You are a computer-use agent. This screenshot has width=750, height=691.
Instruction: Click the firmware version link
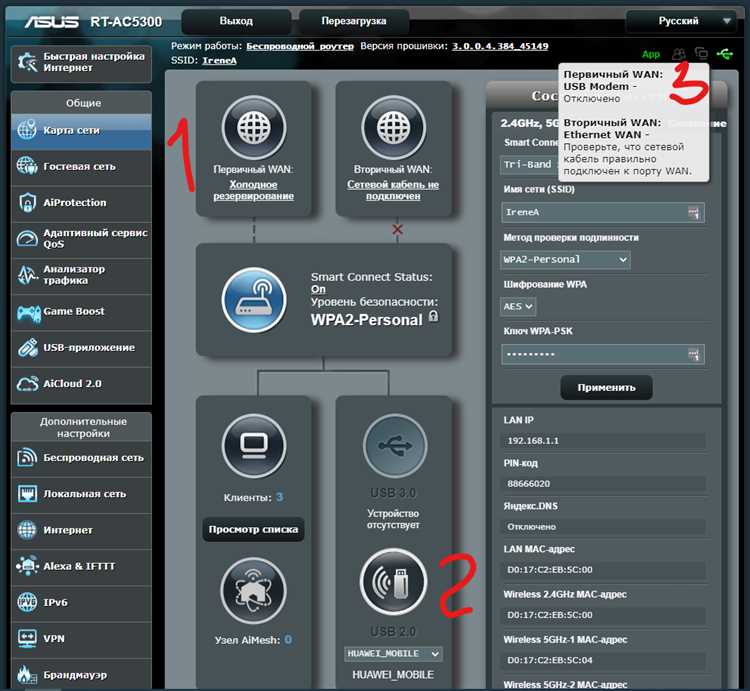(499, 46)
